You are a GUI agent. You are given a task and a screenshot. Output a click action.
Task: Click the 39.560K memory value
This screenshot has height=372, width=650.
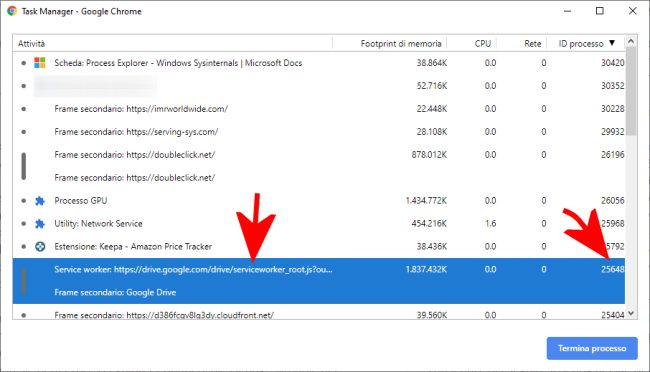432,315
